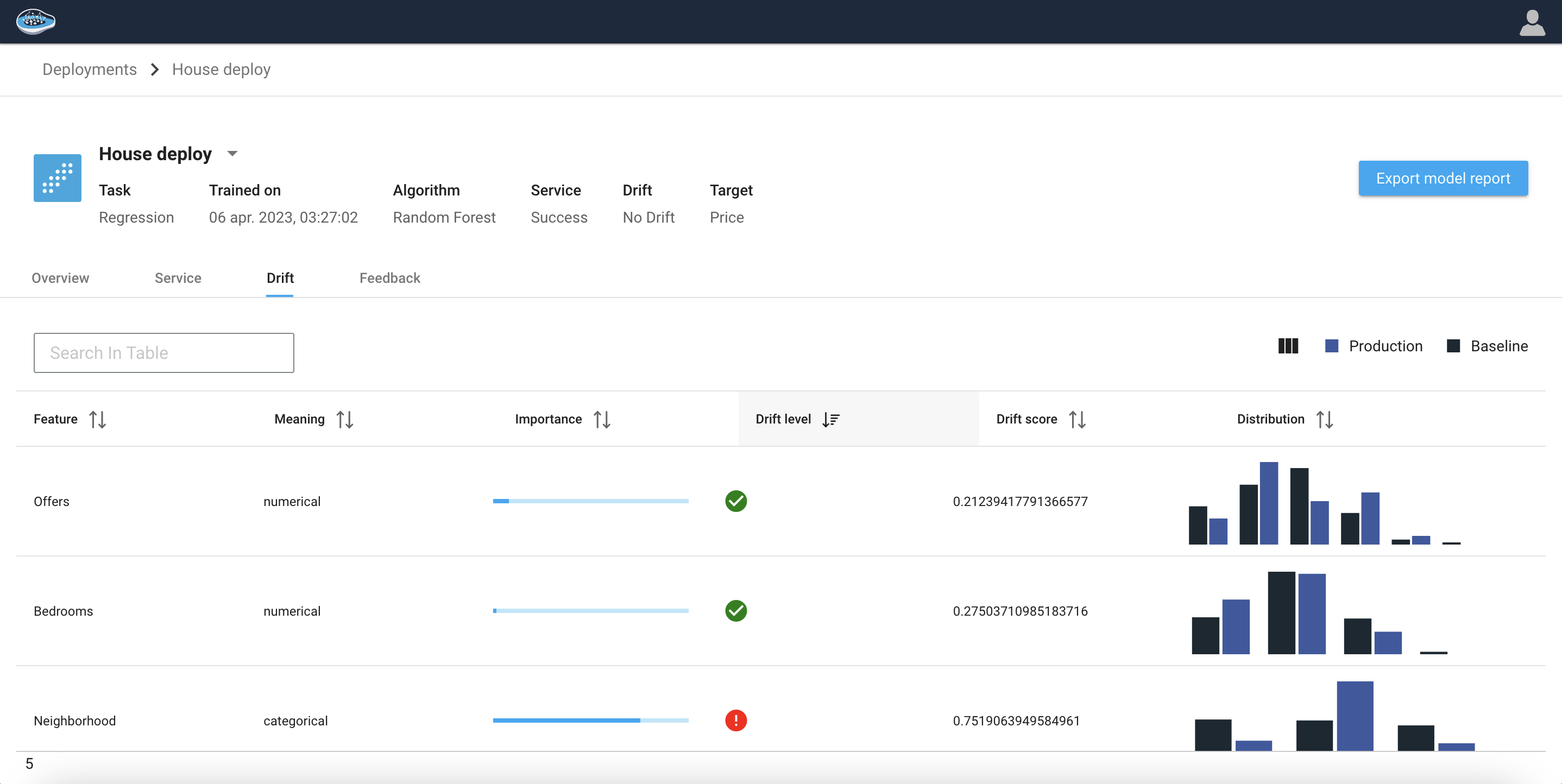
Task: Sort by Distribution column arrows
Action: coord(1324,419)
